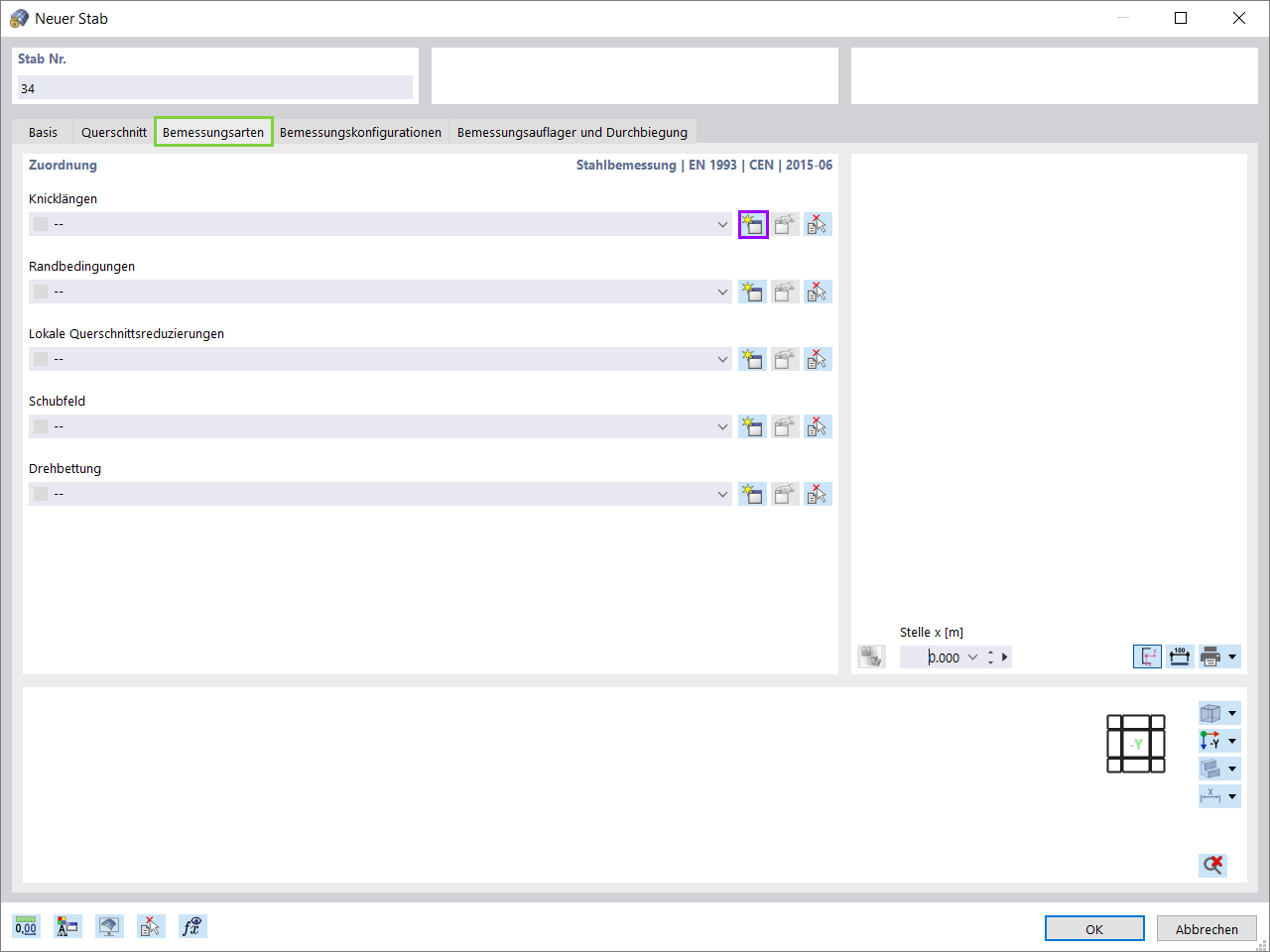Step Stelle x to next position arrow
Screen dimensions: 1270x952
[1005, 657]
